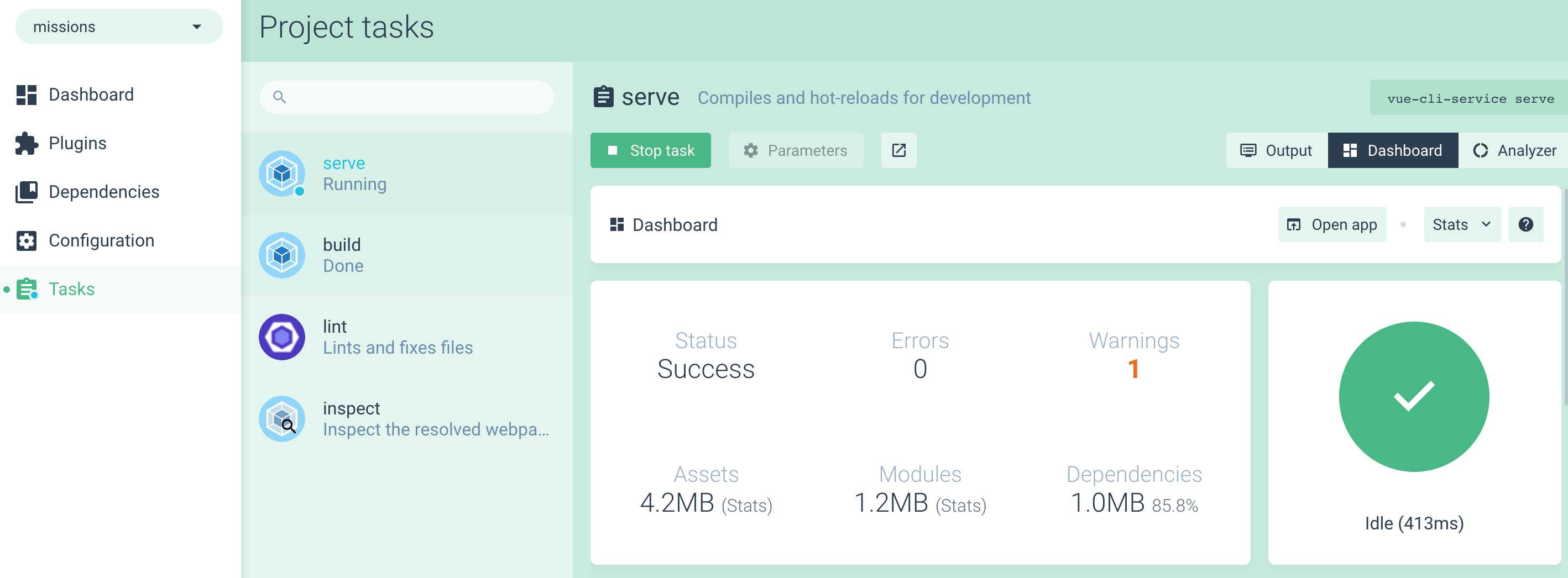Select the serve webpack task icon

[282, 174]
